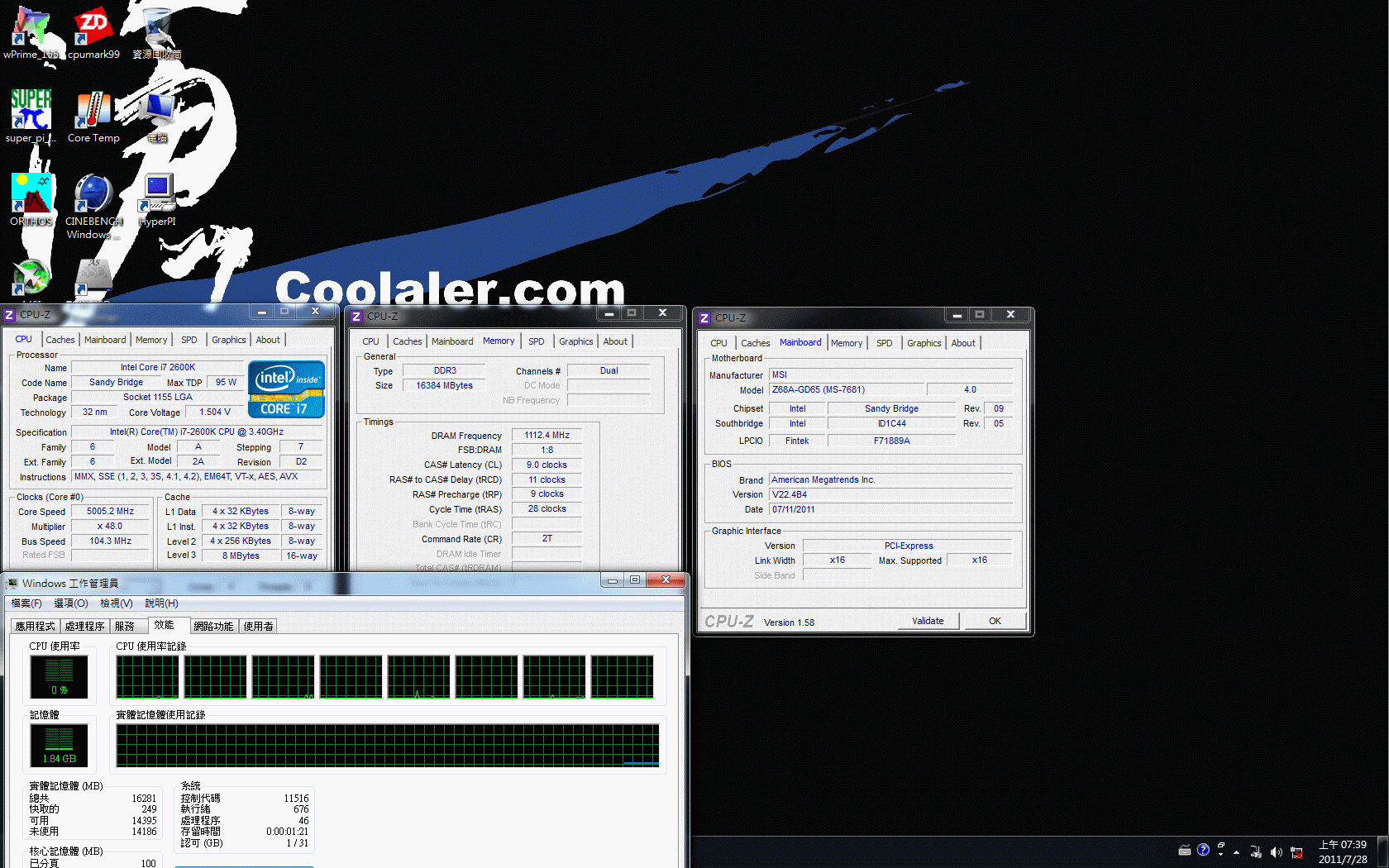Open the volume speaker tray icon
This screenshot has width=1389, height=868.
click(1276, 852)
